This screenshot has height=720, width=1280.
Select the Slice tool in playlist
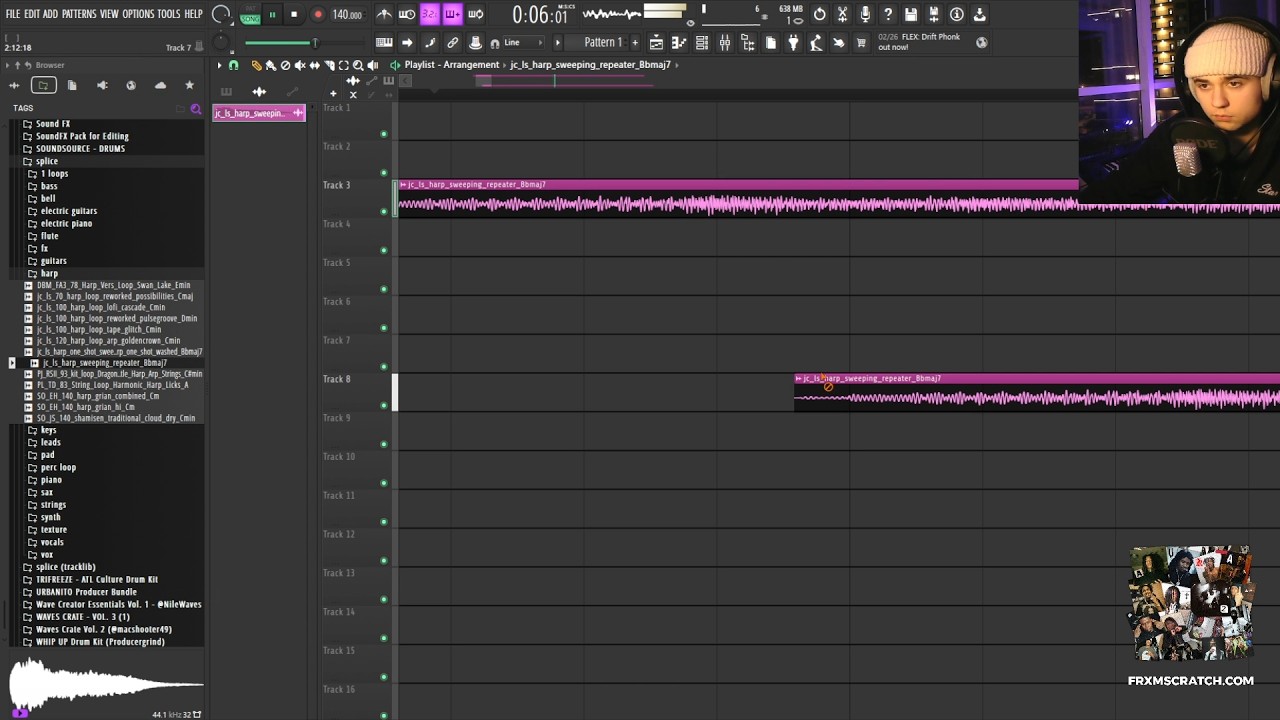(x=329, y=65)
